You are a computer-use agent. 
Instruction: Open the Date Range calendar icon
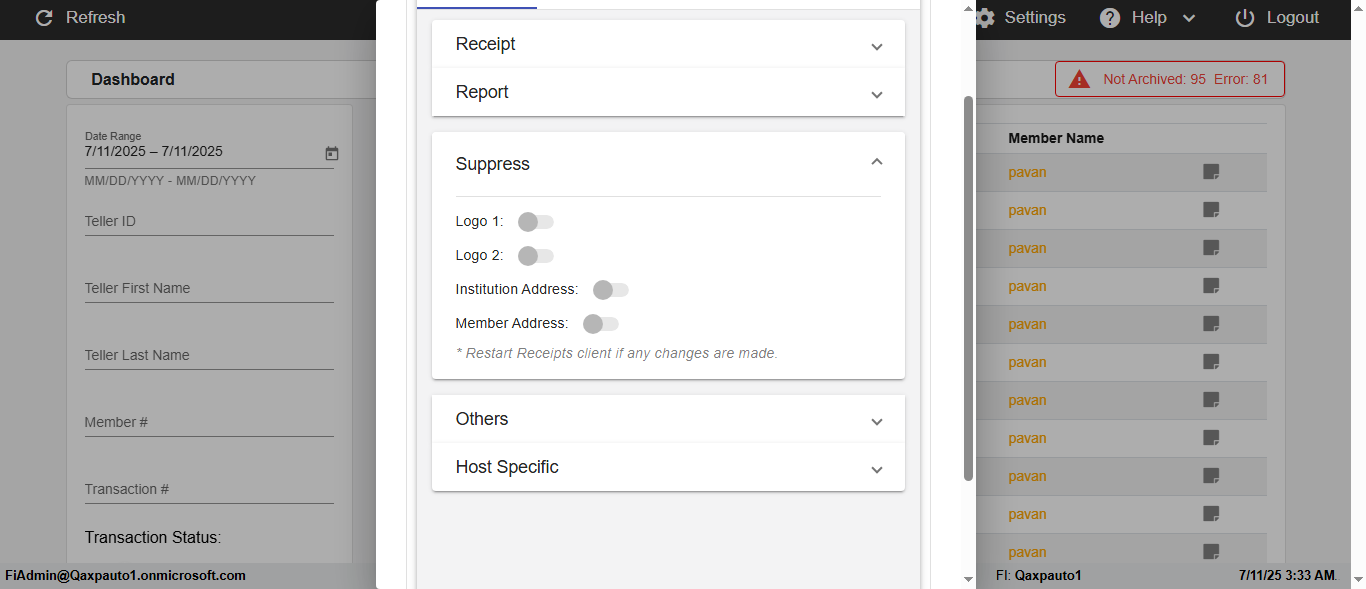pyautogui.click(x=332, y=153)
